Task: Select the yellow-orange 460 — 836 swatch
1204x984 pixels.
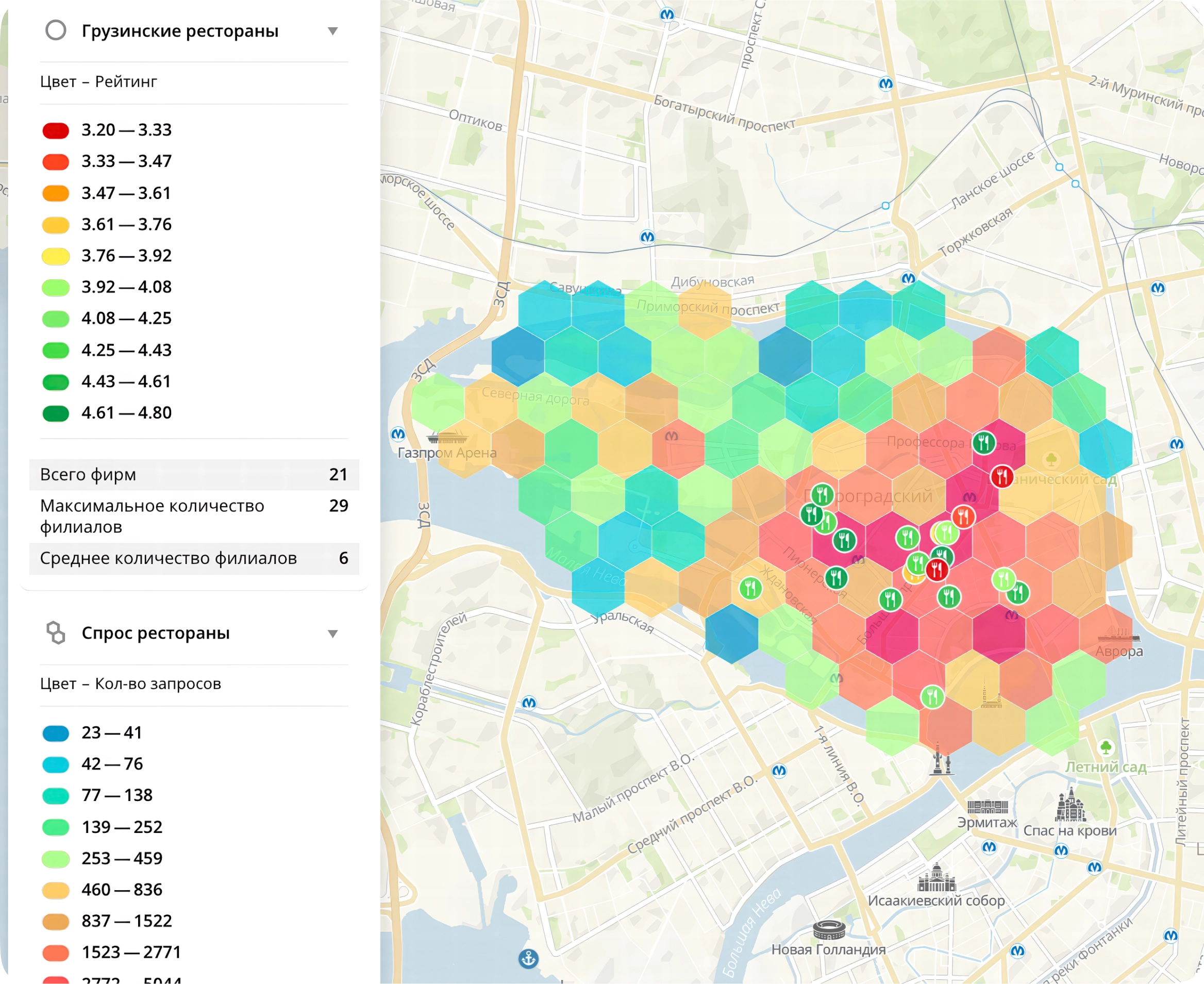Action: pos(56,890)
